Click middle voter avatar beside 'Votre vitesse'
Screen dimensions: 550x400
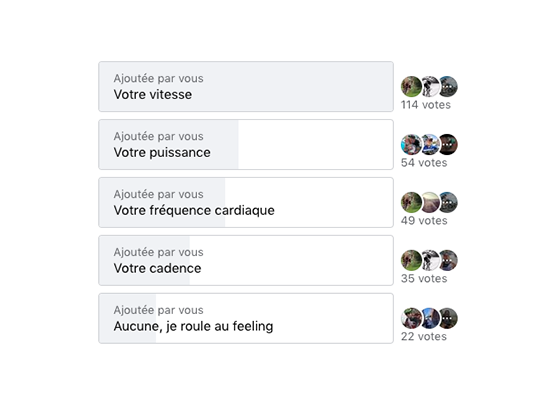tap(430, 86)
